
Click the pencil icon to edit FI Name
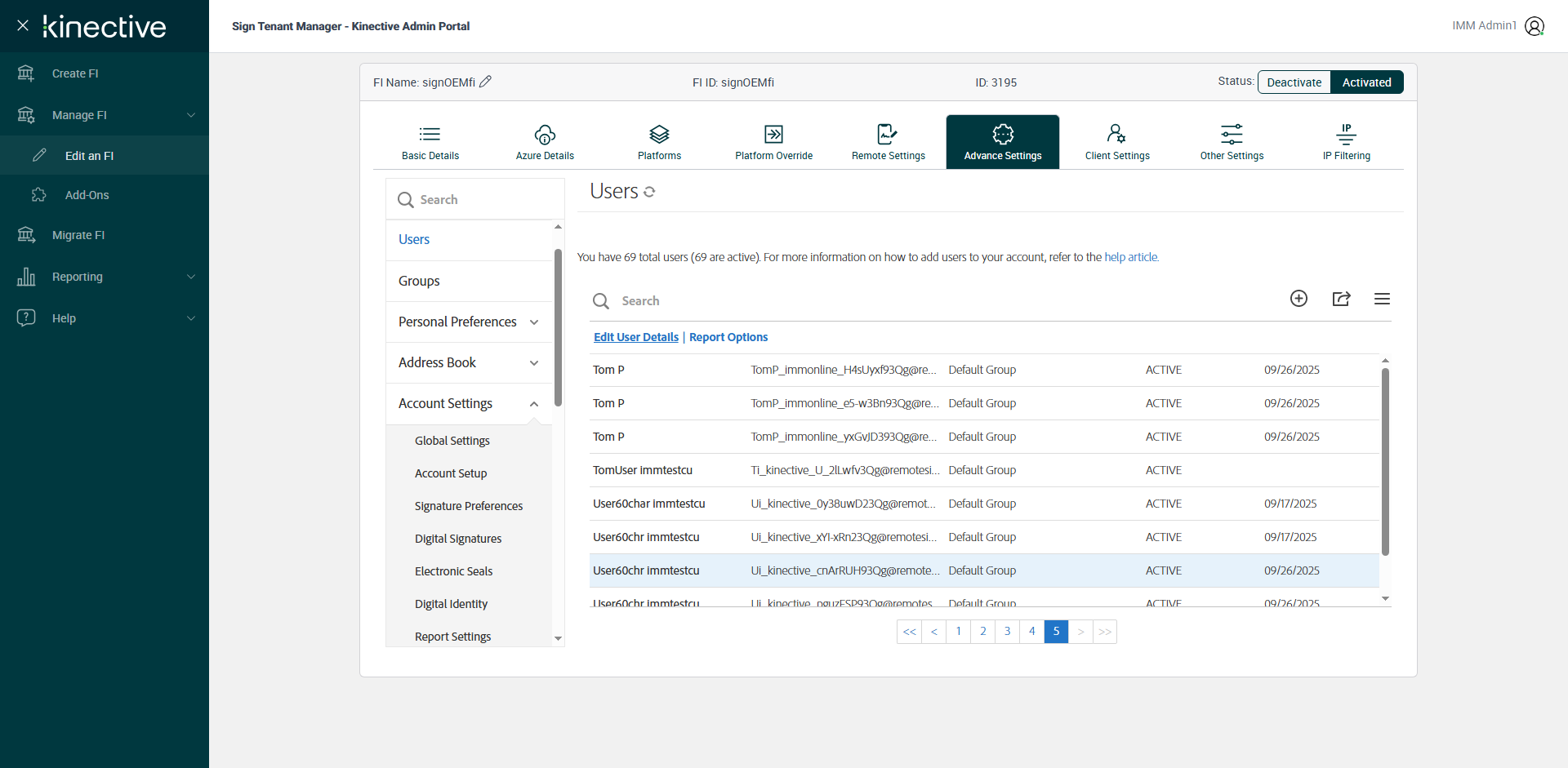485,82
